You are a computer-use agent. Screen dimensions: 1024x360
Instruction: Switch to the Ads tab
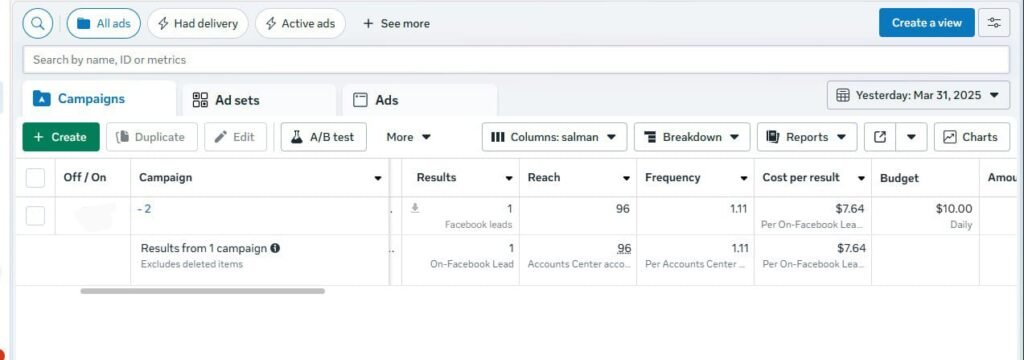pyautogui.click(x=420, y=100)
